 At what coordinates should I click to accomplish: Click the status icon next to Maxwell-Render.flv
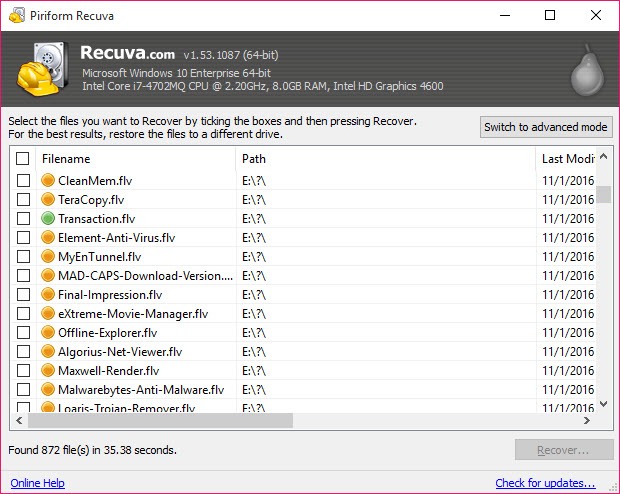pos(47,371)
